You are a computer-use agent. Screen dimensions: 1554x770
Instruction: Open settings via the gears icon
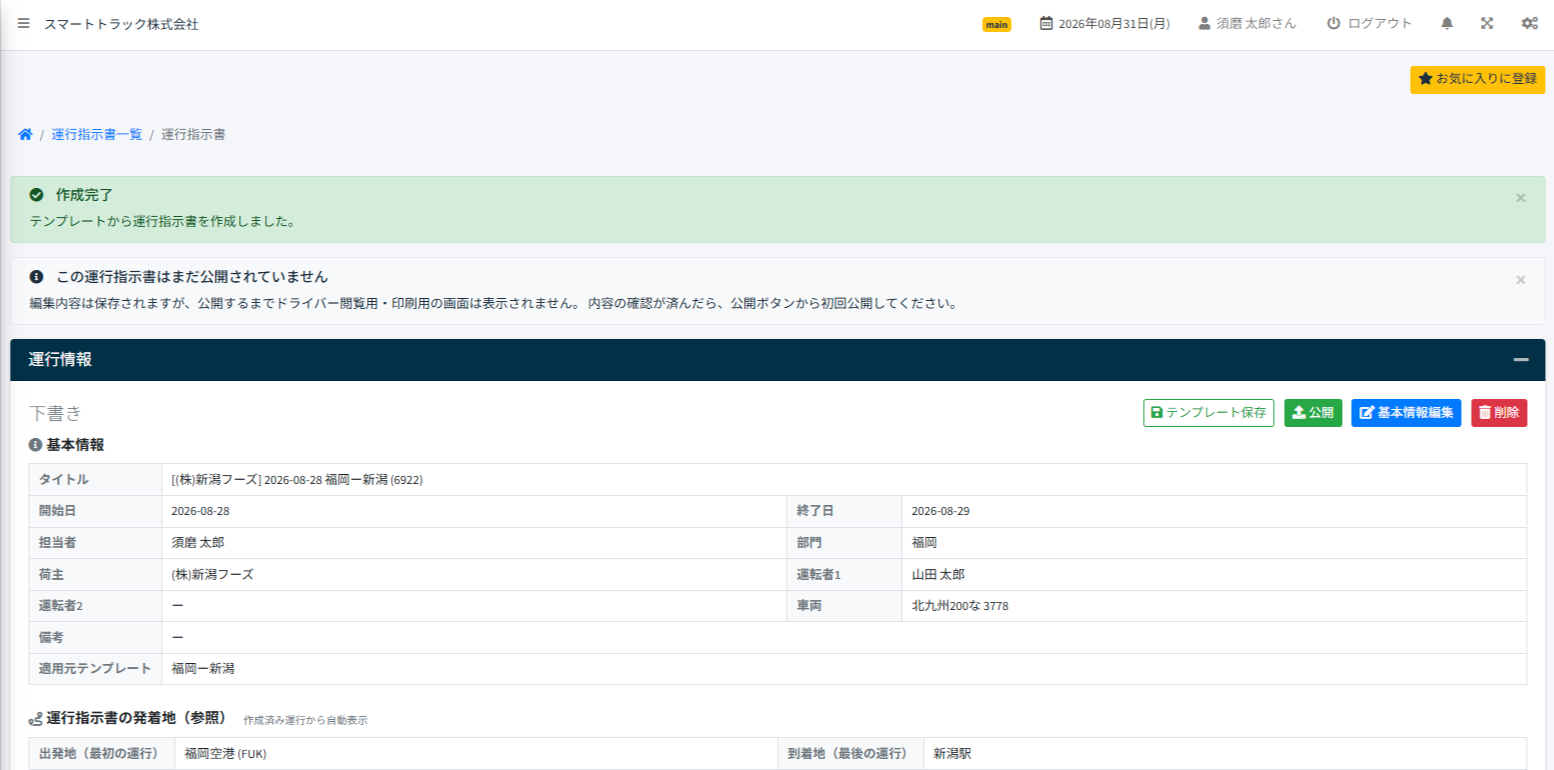1529,23
